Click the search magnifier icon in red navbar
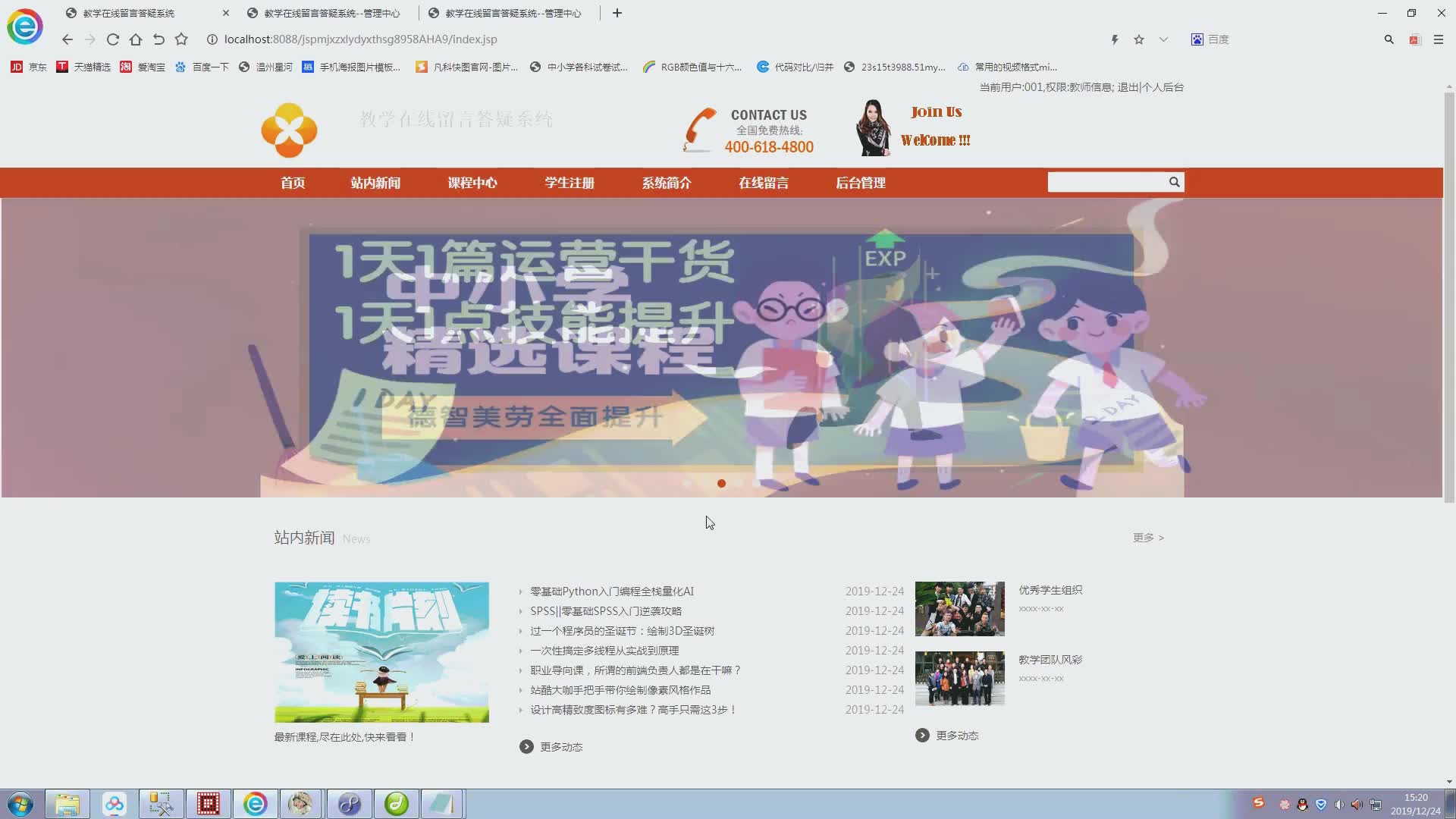The height and width of the screenshot is (819, 1456). tap(1174, 182)
